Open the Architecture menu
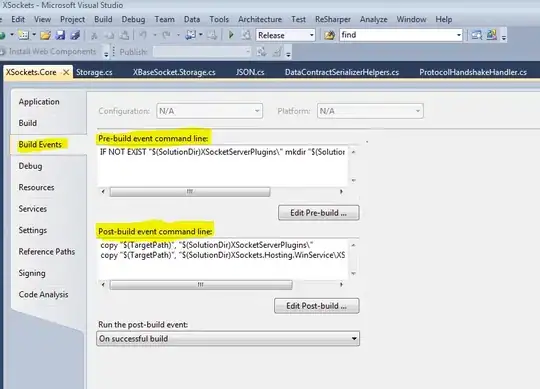 click(x=260, y=19)
